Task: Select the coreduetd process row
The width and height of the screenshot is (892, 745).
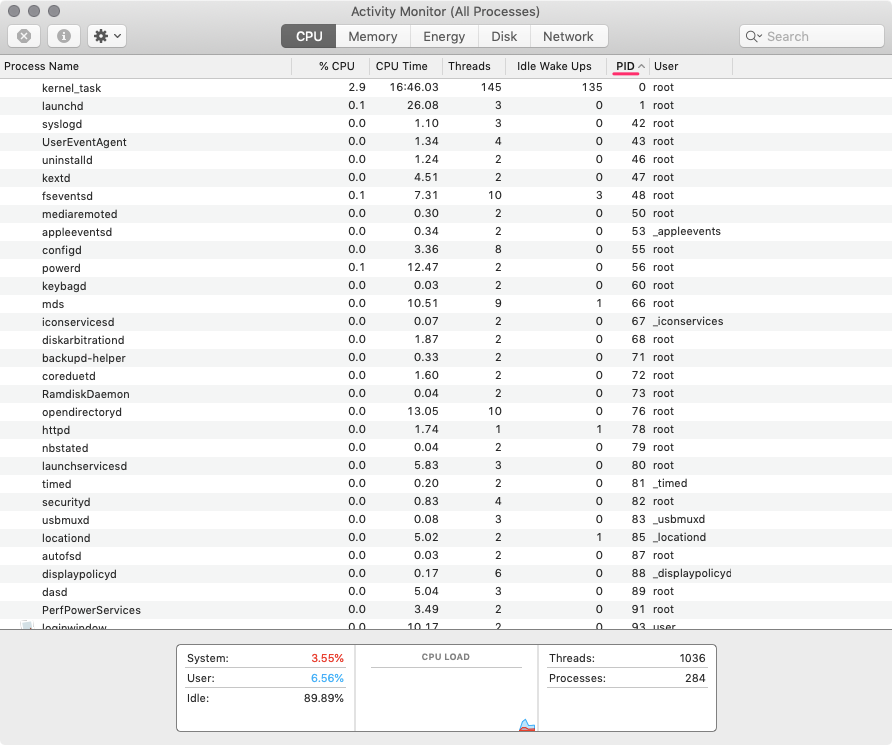Action: 446,376
